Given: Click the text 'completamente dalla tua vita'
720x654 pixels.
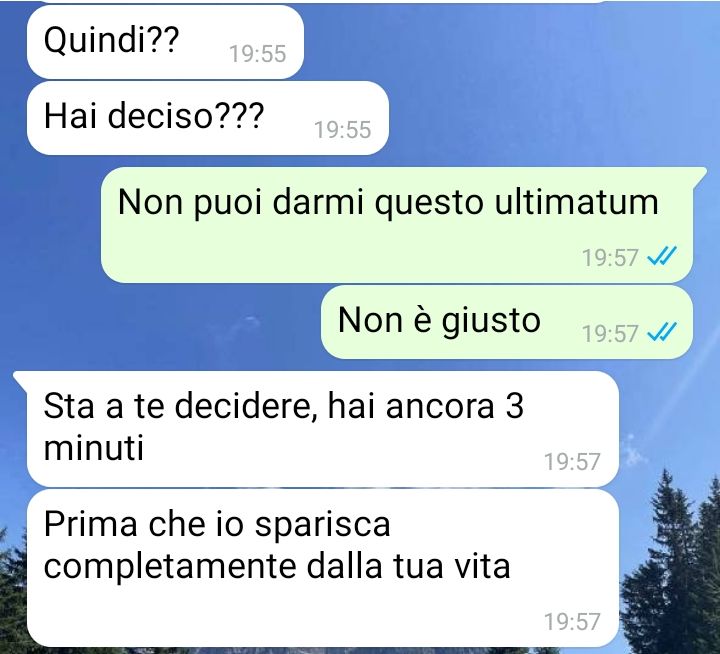Looking at the screenshot, I should click(x=277, y=566).
